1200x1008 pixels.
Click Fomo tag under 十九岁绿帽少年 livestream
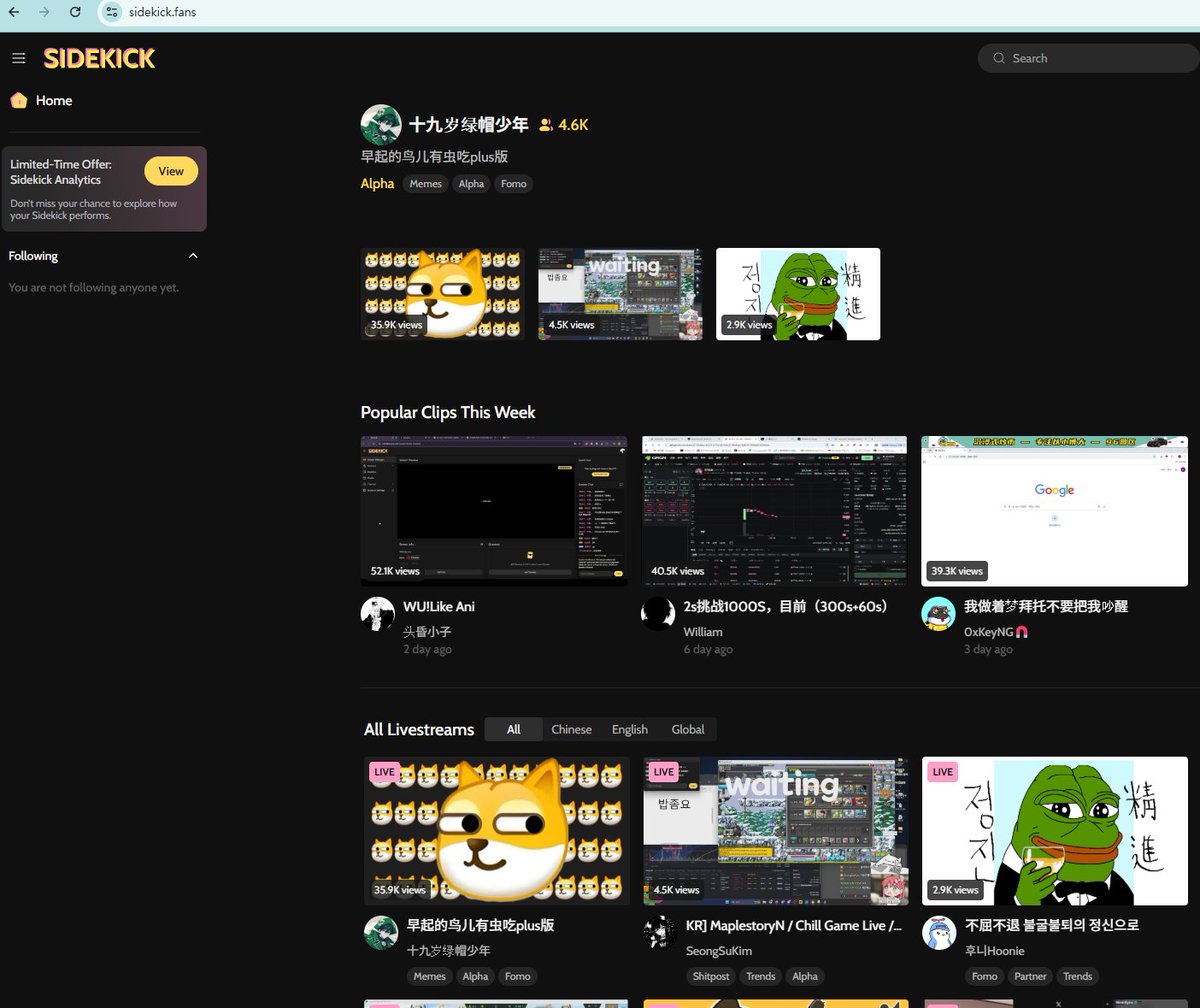pos(517,976)
